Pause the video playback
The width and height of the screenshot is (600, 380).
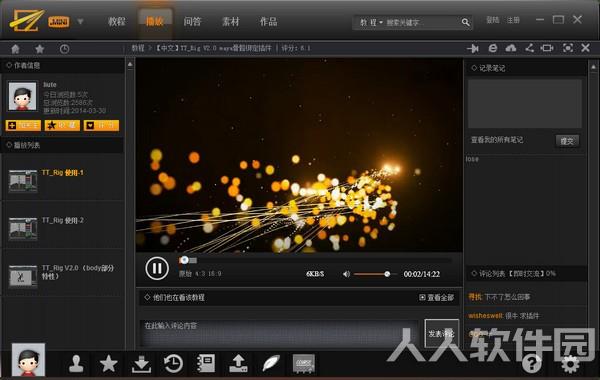point(157,268)
